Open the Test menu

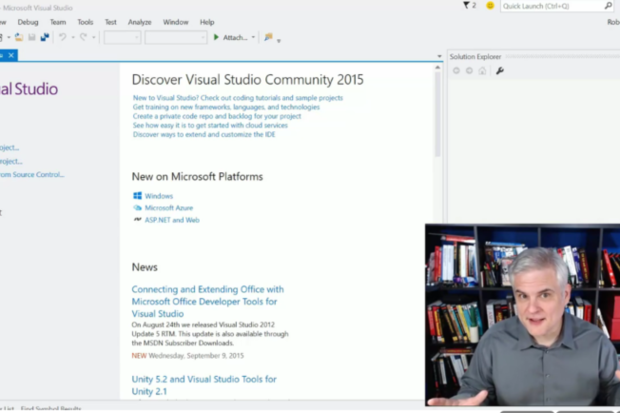coord(110,22)
